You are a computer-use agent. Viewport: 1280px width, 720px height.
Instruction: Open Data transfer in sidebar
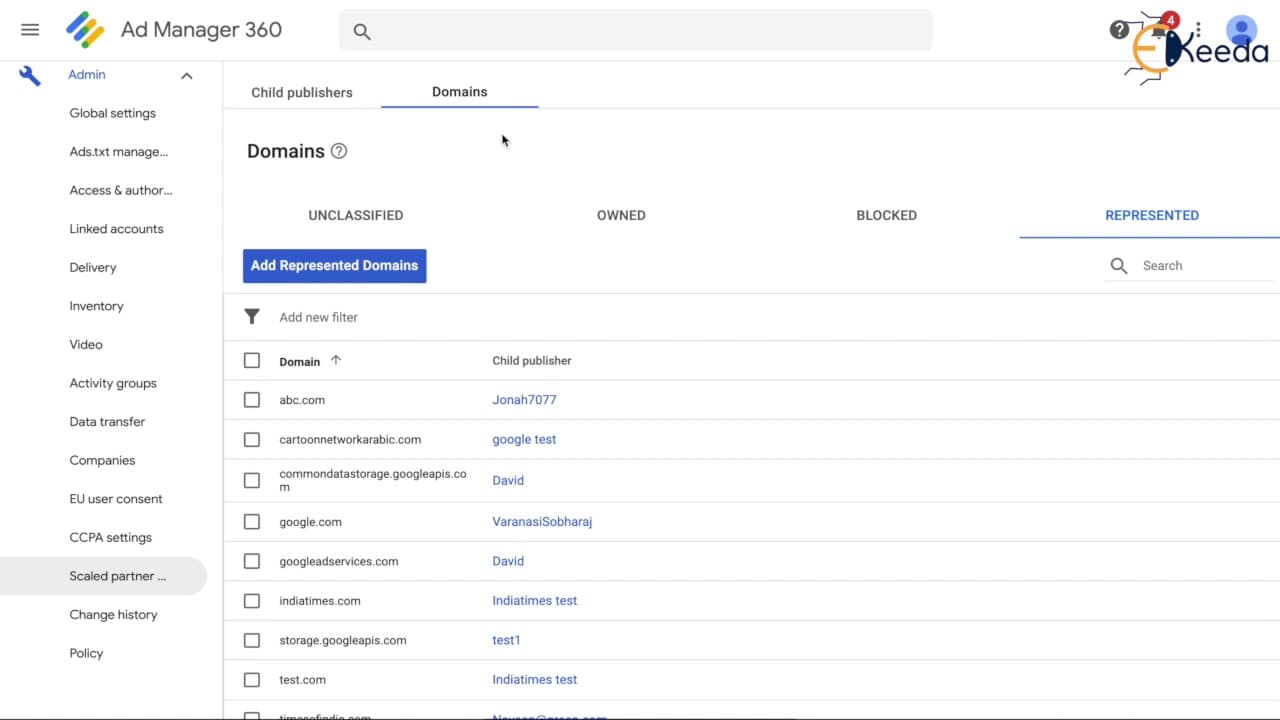(x=107, y=422)
